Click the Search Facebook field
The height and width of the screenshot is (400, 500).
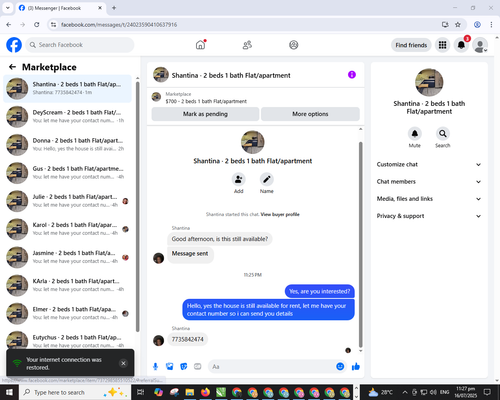pos(80,45)
